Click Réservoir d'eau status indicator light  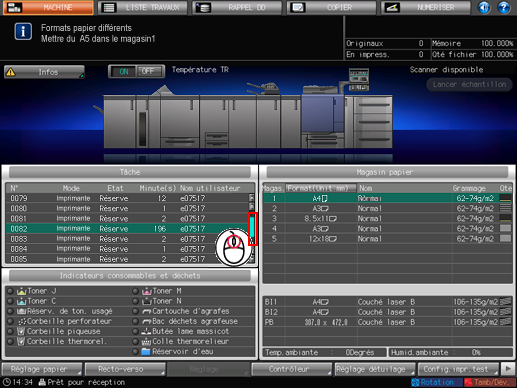[135, 351]
